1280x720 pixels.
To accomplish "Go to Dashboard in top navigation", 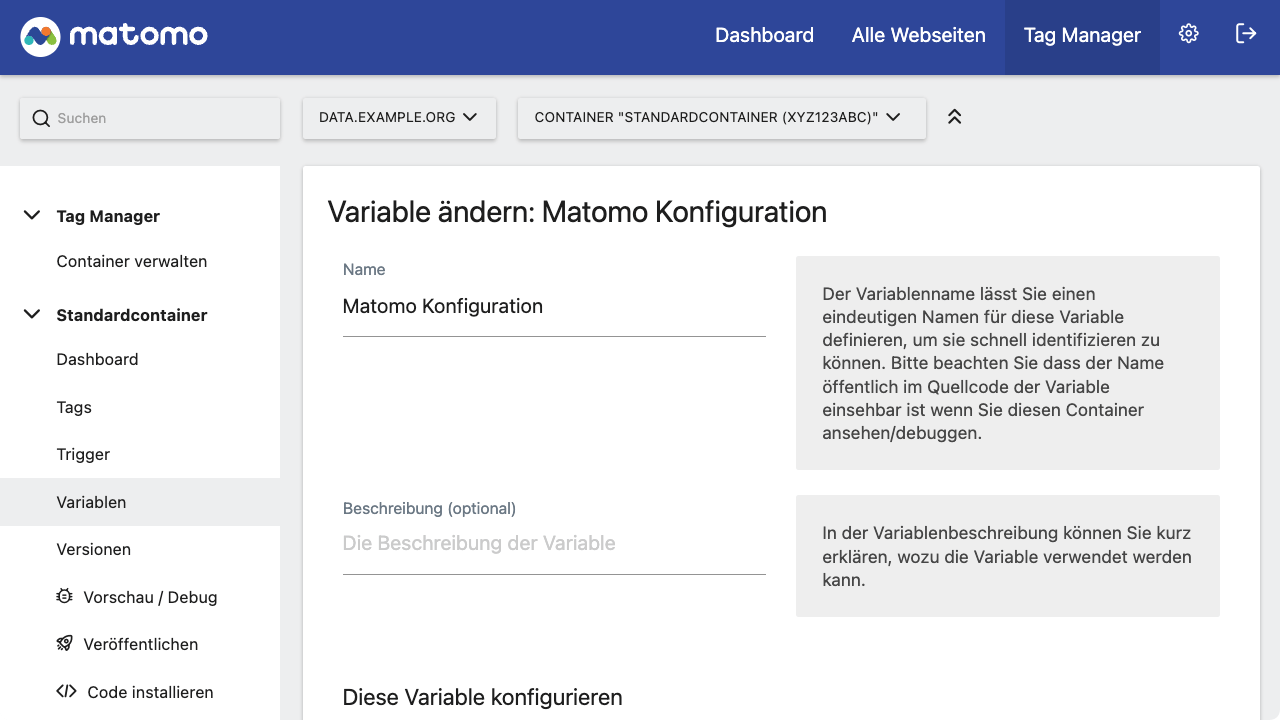I will click(x=764, y=36).
